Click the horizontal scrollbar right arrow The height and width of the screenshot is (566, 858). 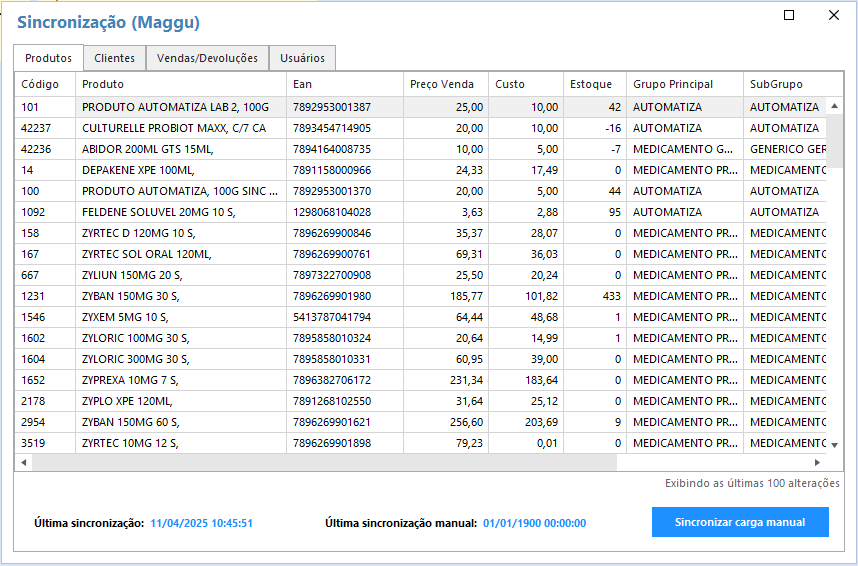click(817, 463)
